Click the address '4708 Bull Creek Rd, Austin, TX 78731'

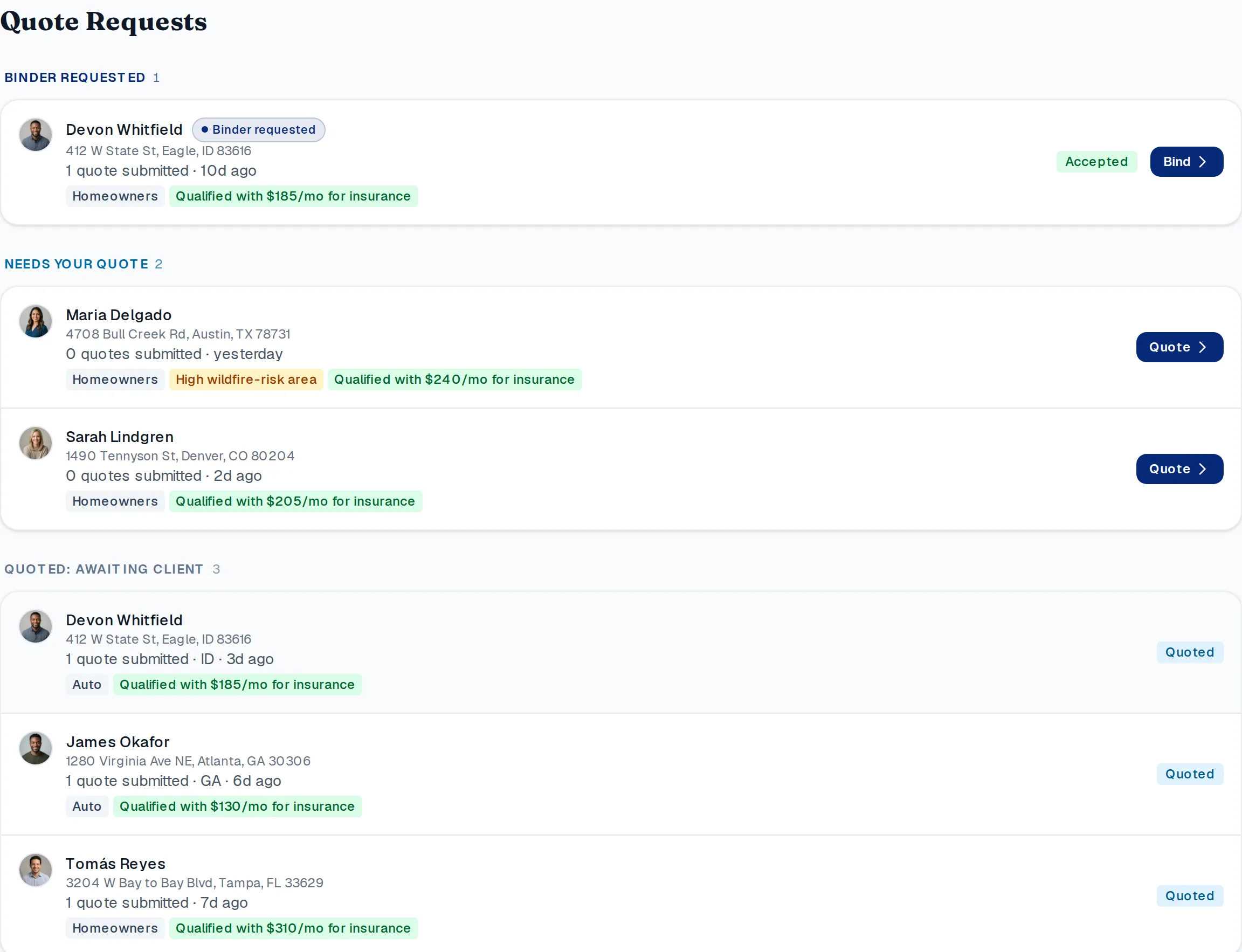(178, 334)
